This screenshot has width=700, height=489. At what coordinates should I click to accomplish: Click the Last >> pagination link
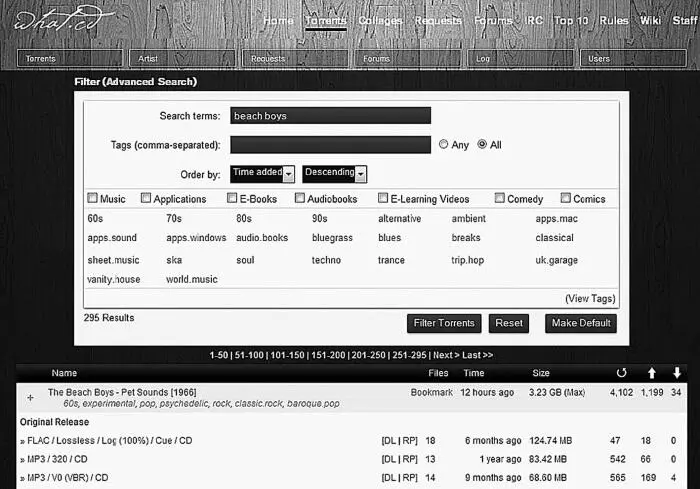(478, 355)
